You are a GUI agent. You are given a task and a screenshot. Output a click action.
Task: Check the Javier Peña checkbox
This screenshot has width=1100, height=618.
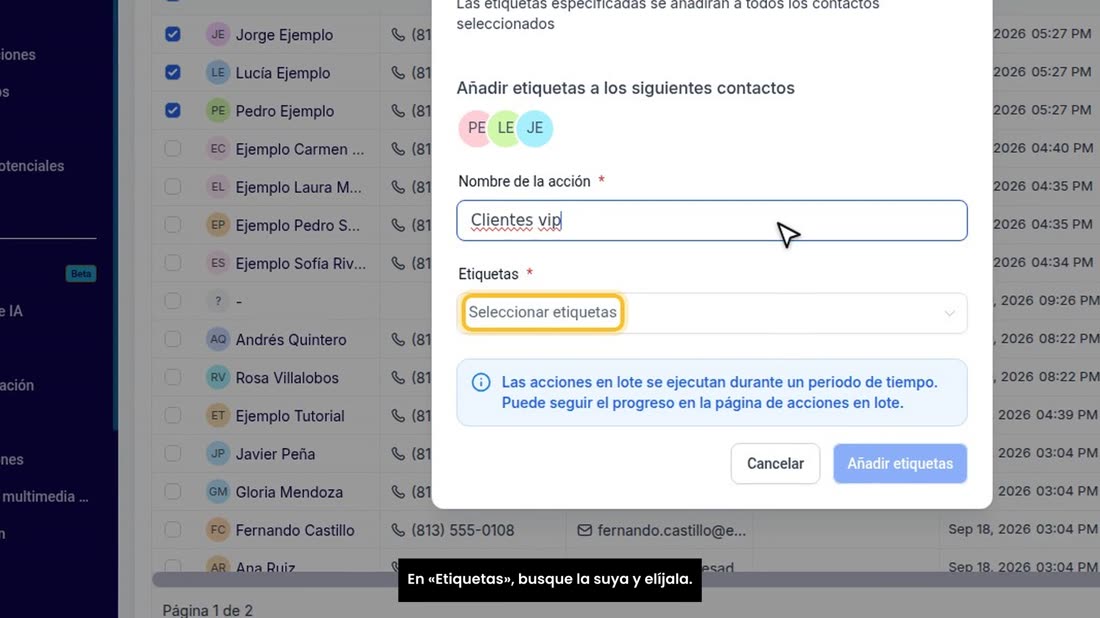coord(173,454)
